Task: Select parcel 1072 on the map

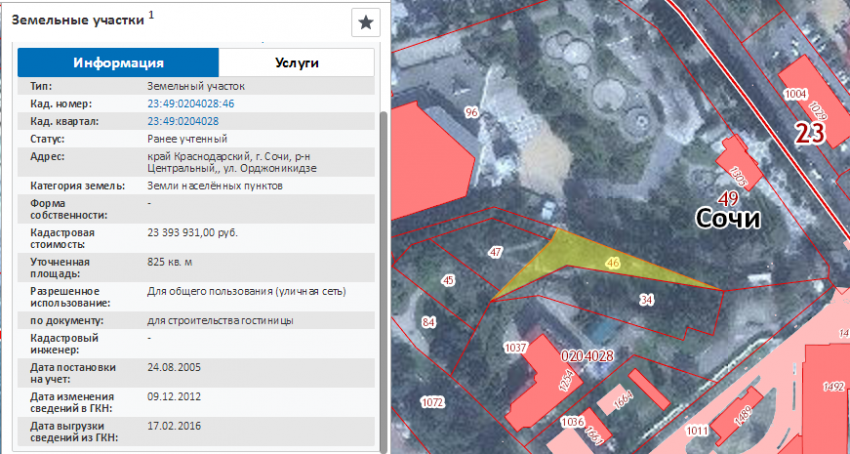Action: tap(432, 403)
